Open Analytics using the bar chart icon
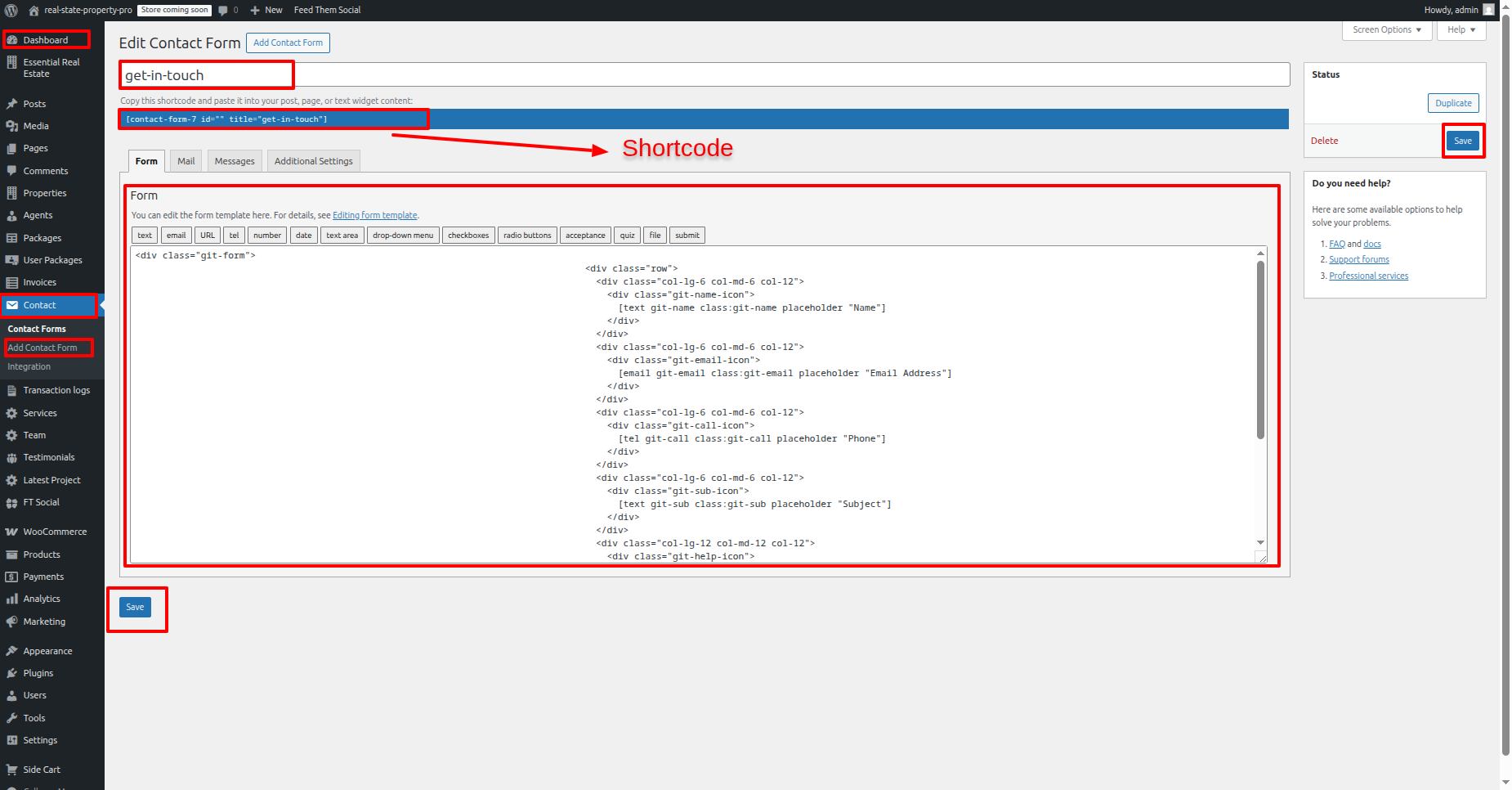The height and width of the screenshot is (790, 1512). [11, 599]
